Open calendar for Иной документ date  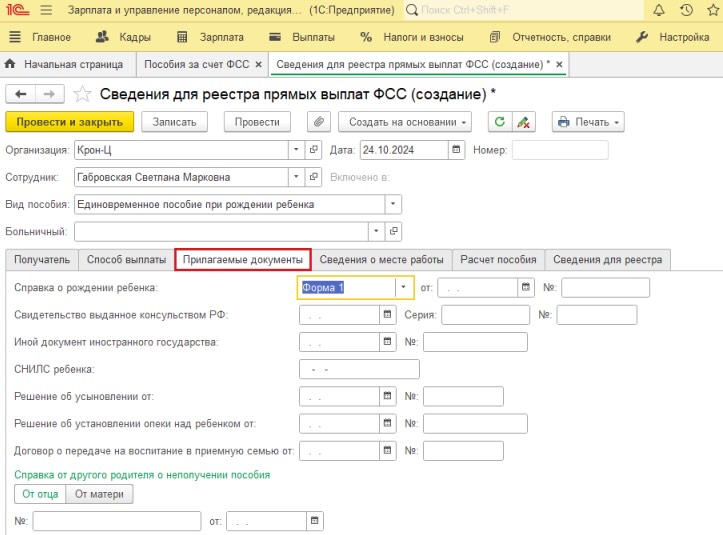point(387,341)
